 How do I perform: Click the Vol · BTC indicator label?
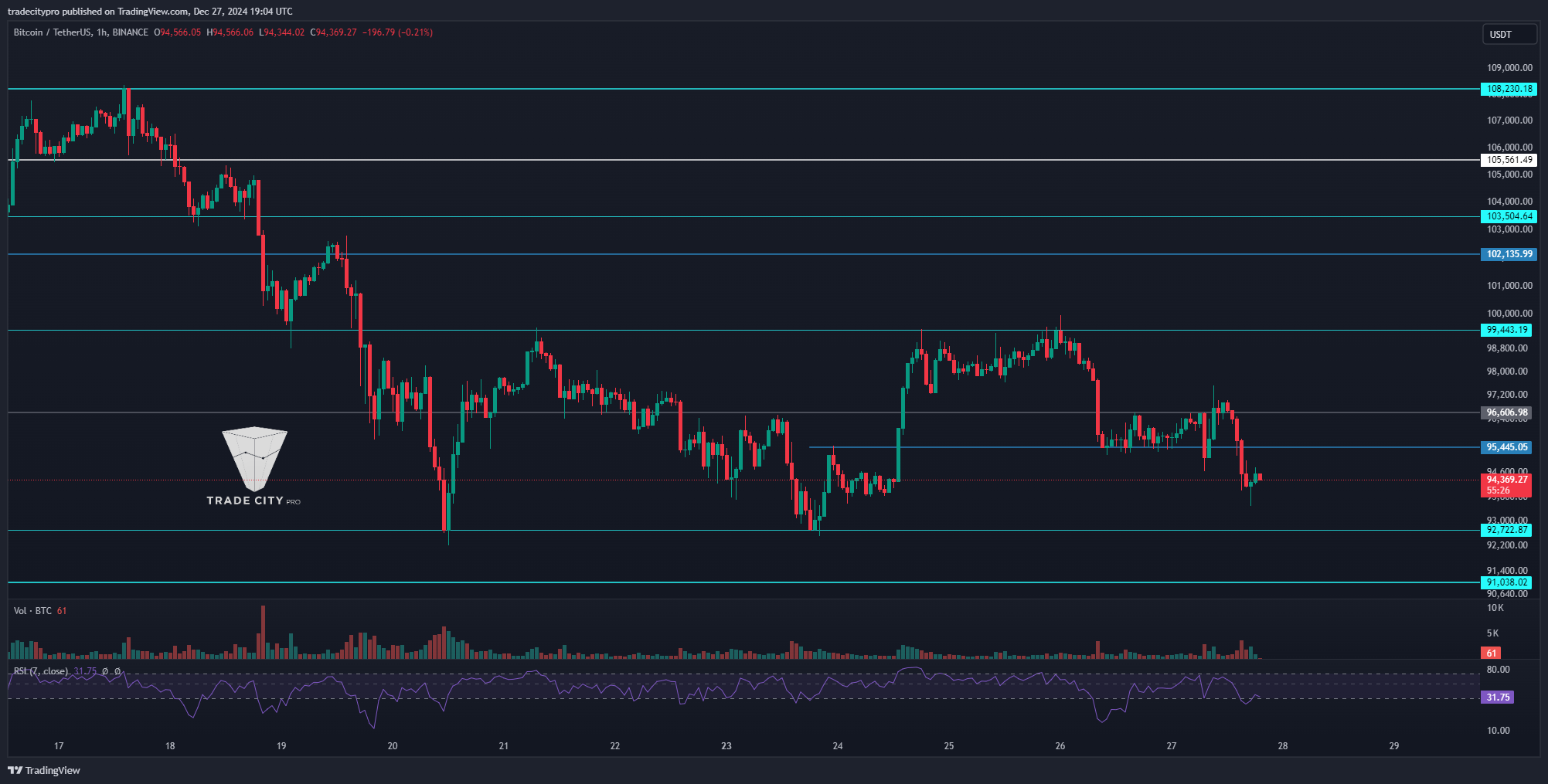pos(32,611)
